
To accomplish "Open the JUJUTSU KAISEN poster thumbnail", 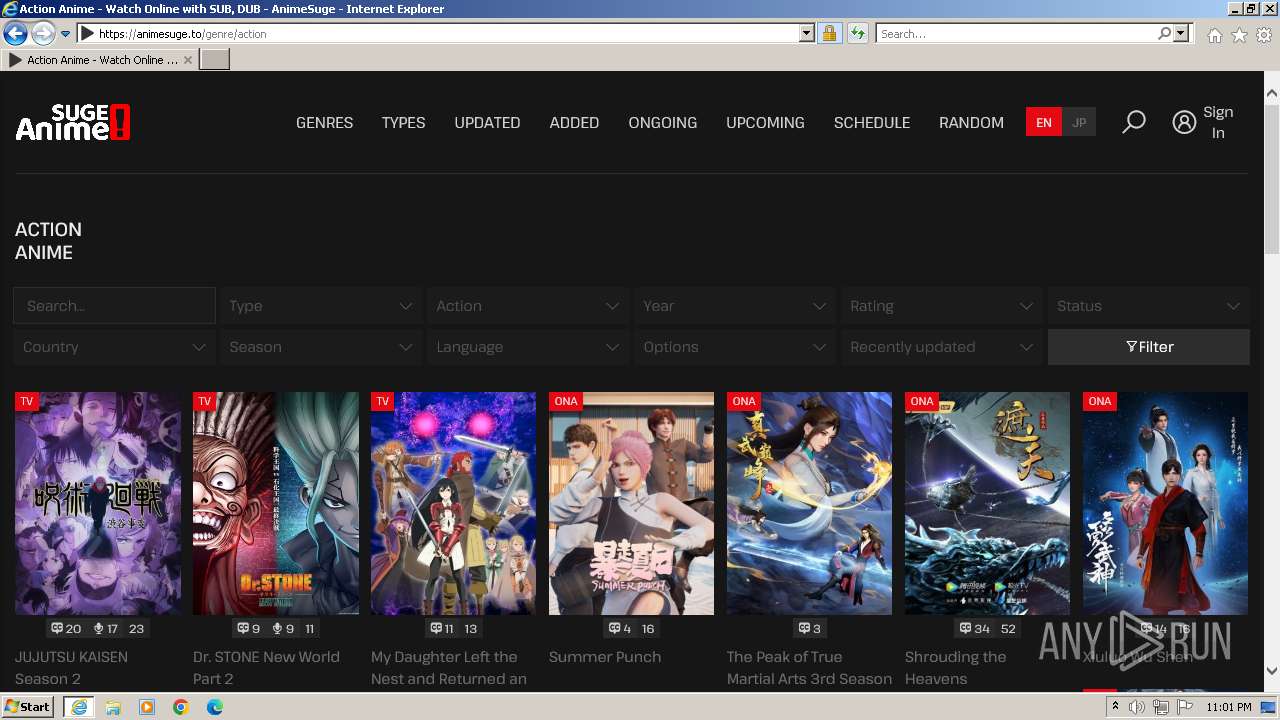I will [x=98, y=503].
